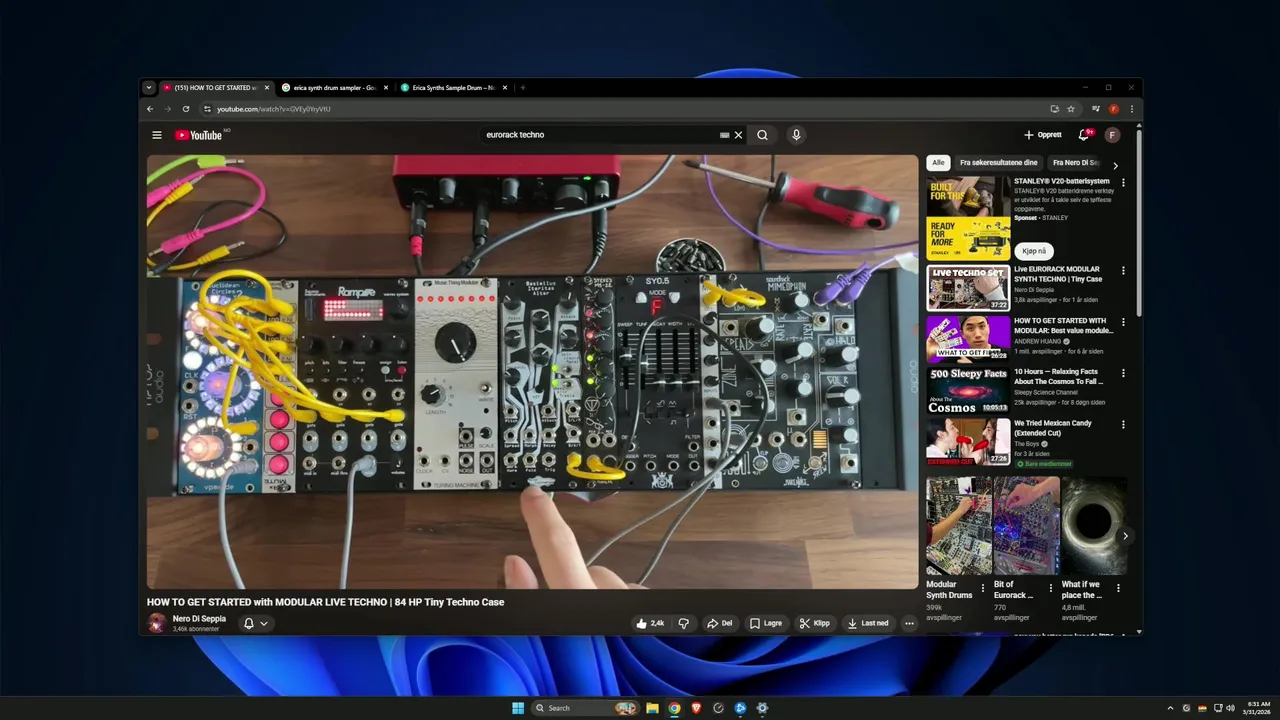Open Chrome tab search dropdown

tap(149, 88)
